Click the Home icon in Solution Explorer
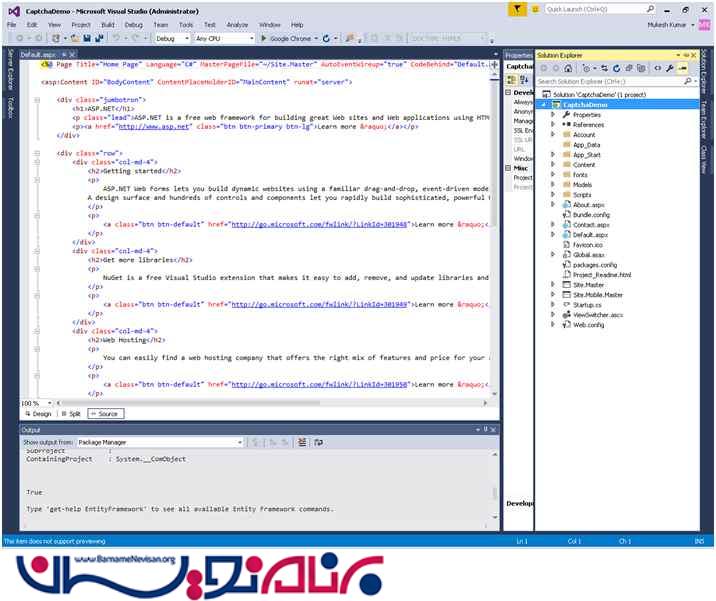716x601 pixels. pyautogui.click(x=568, y=69)
